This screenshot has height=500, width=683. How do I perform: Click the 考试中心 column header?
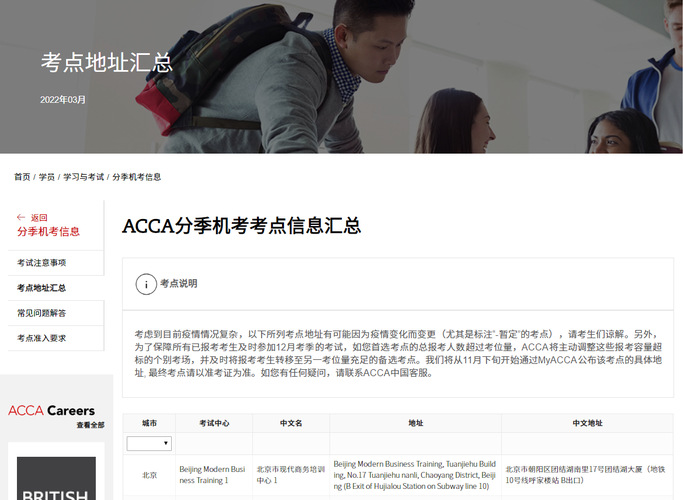[x=214, y=423]
